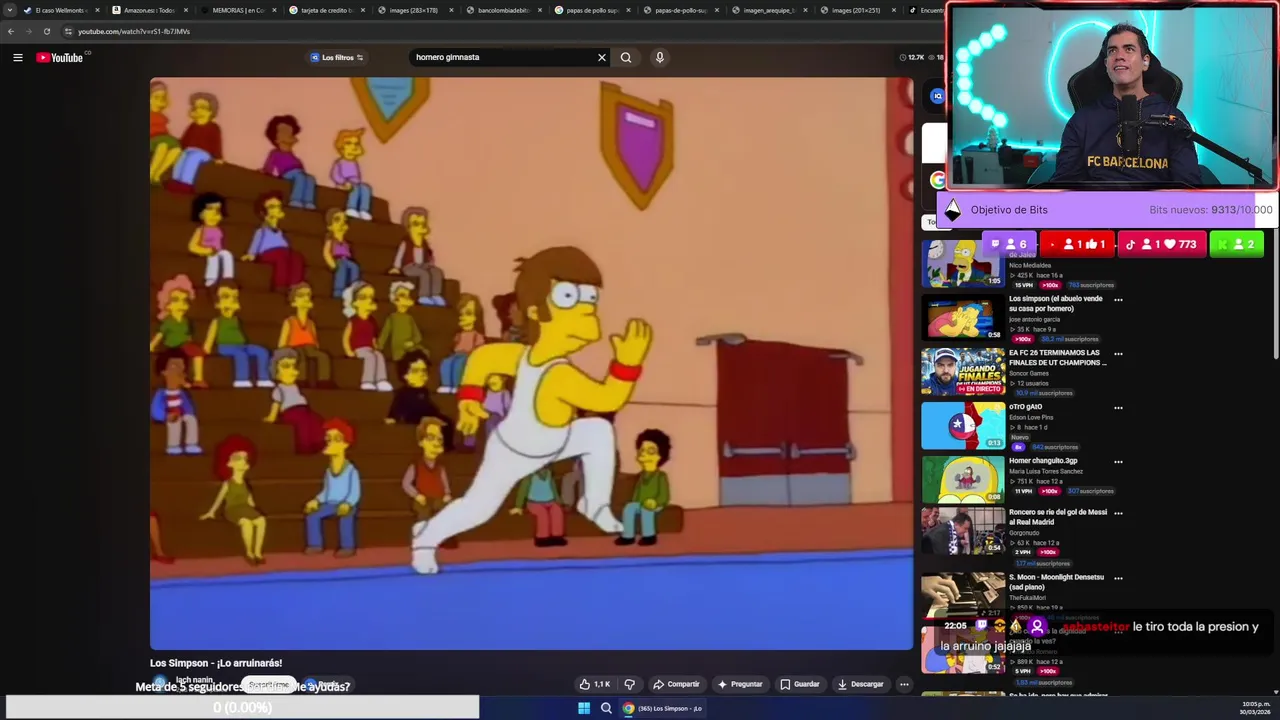This screenshot has height=720, width=1280.
Task: Switch to the 'Amazon.es : Todos' tab
Action: coord(148,10)
